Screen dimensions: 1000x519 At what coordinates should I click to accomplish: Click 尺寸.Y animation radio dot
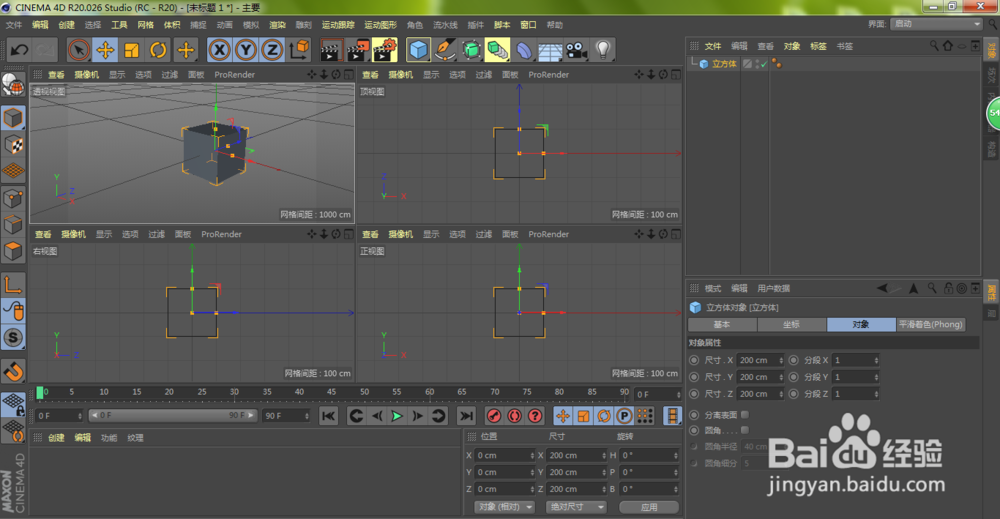pos(694,377)
